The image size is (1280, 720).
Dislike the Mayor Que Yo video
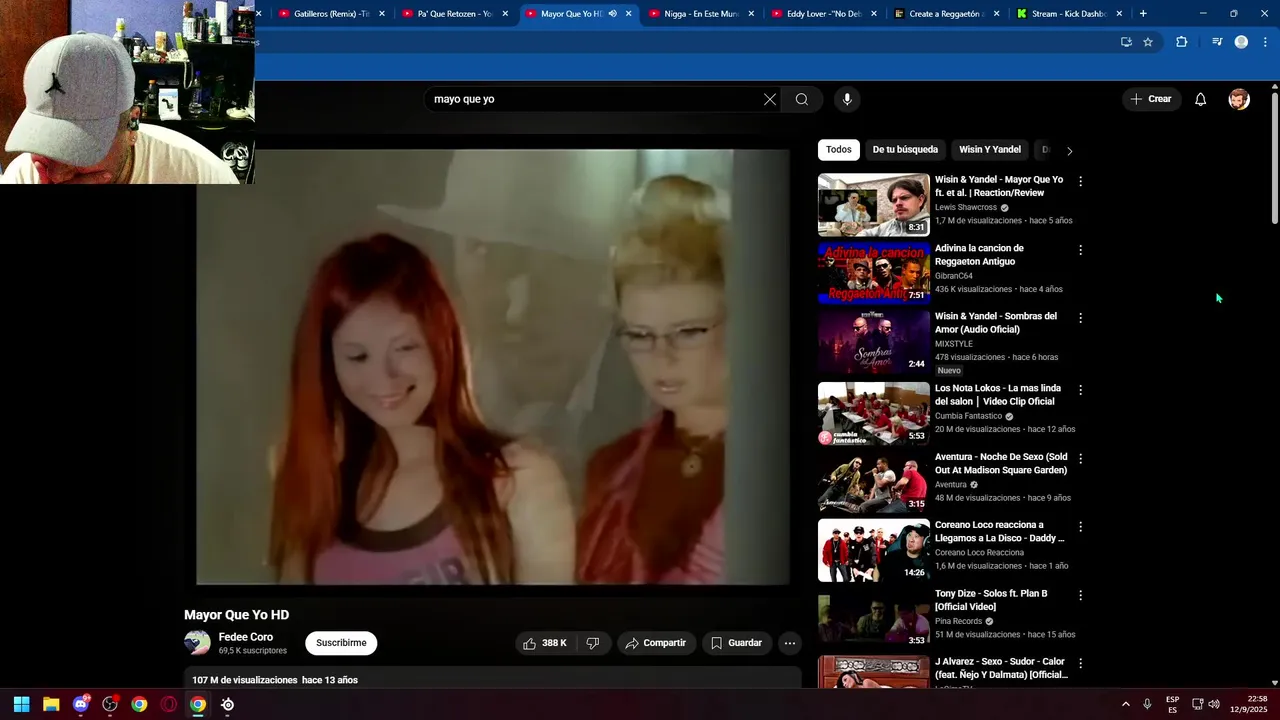[x=593, y=643]
